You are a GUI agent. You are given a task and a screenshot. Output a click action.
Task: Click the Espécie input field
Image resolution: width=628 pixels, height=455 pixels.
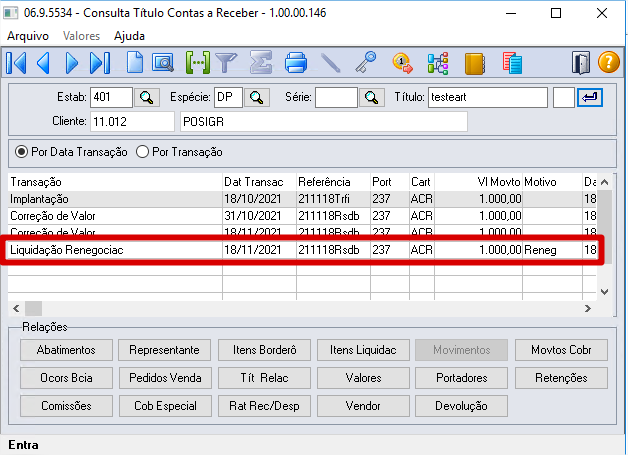point(228,97)
